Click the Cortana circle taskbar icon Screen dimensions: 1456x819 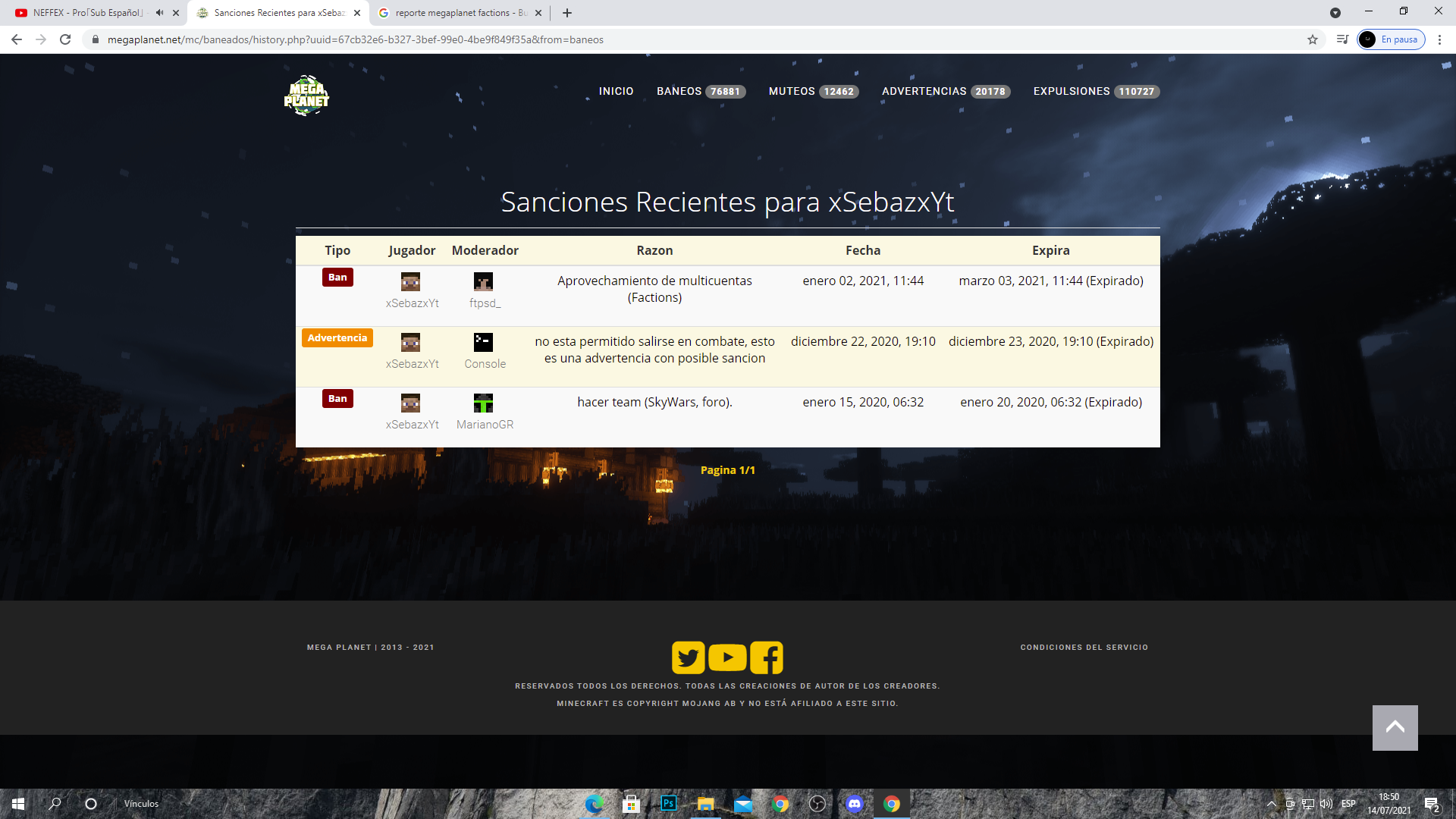tap(91, 804)
